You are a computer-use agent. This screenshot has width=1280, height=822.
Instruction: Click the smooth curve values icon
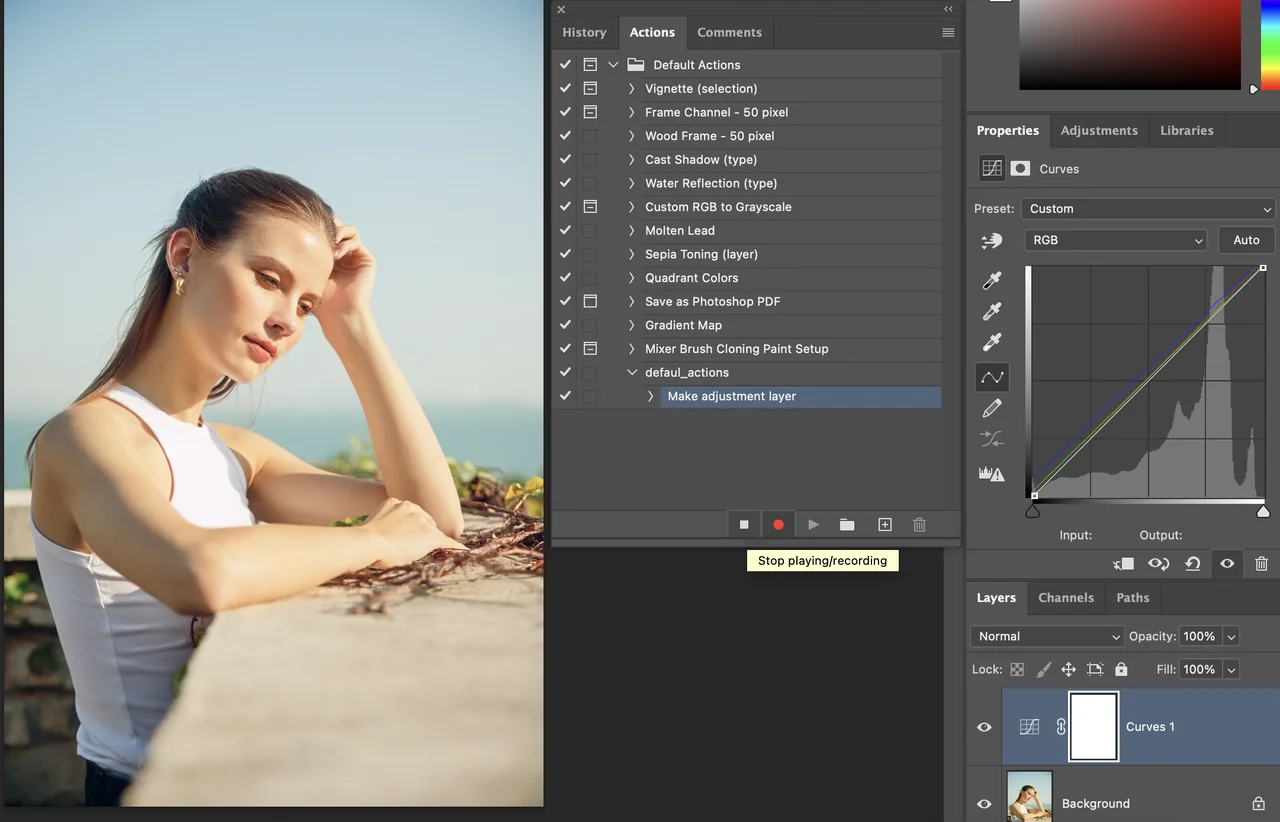(x=992, y=439)
